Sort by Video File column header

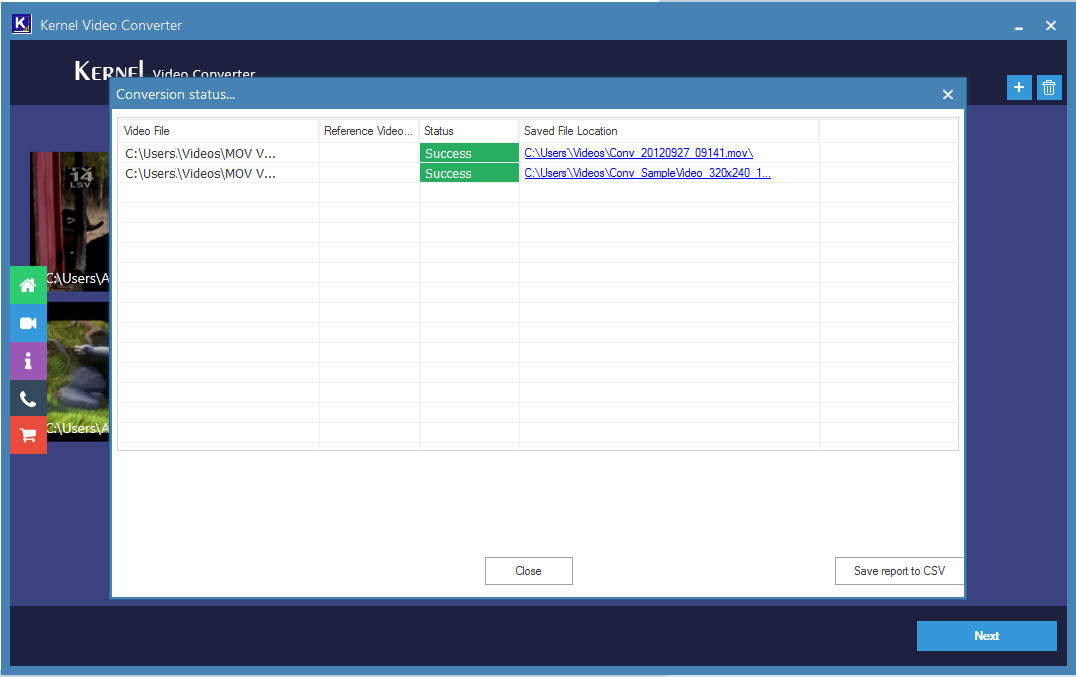click(218, 131)
